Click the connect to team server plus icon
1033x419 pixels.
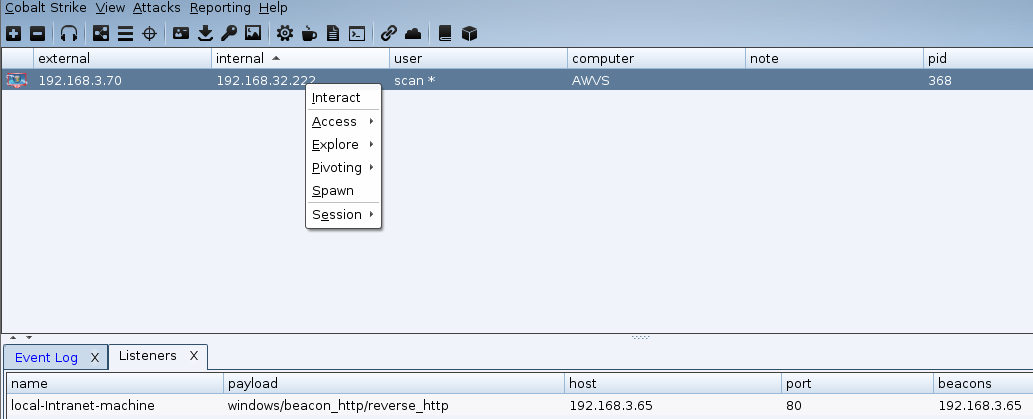point(13,33)
